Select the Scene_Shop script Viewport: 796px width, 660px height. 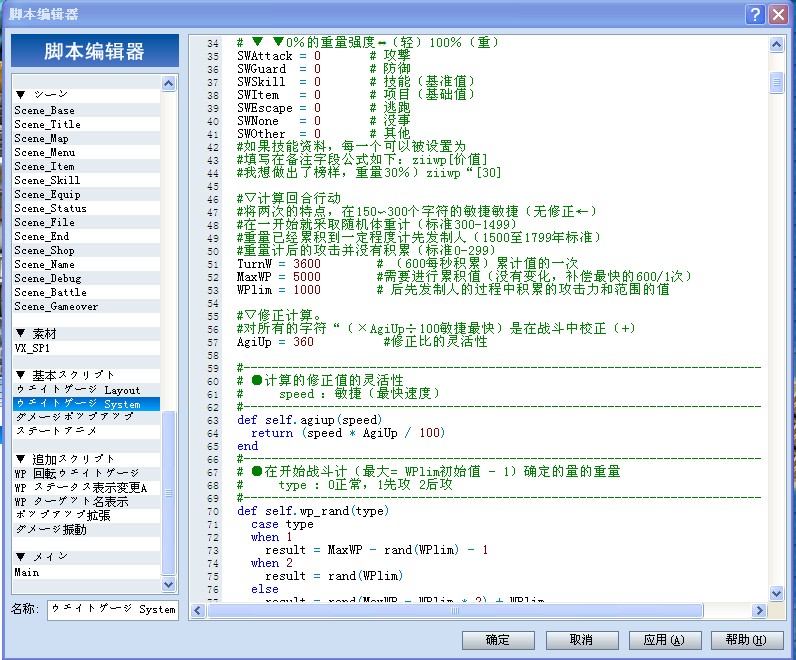click(87, 250)
